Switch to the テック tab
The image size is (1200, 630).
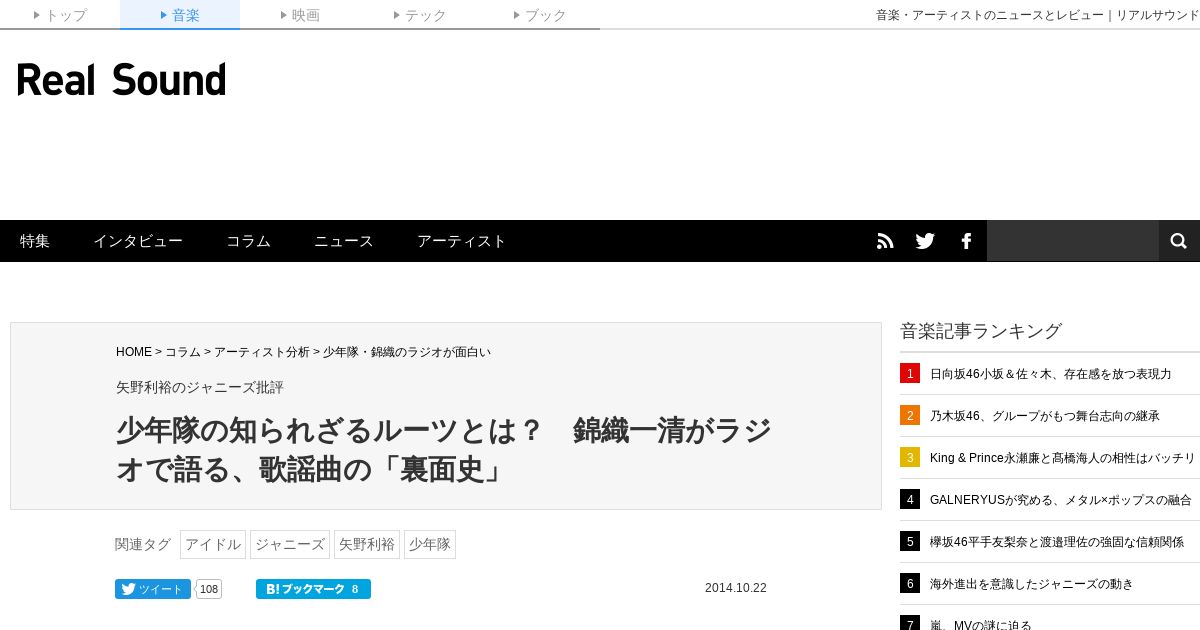point(420,15)
